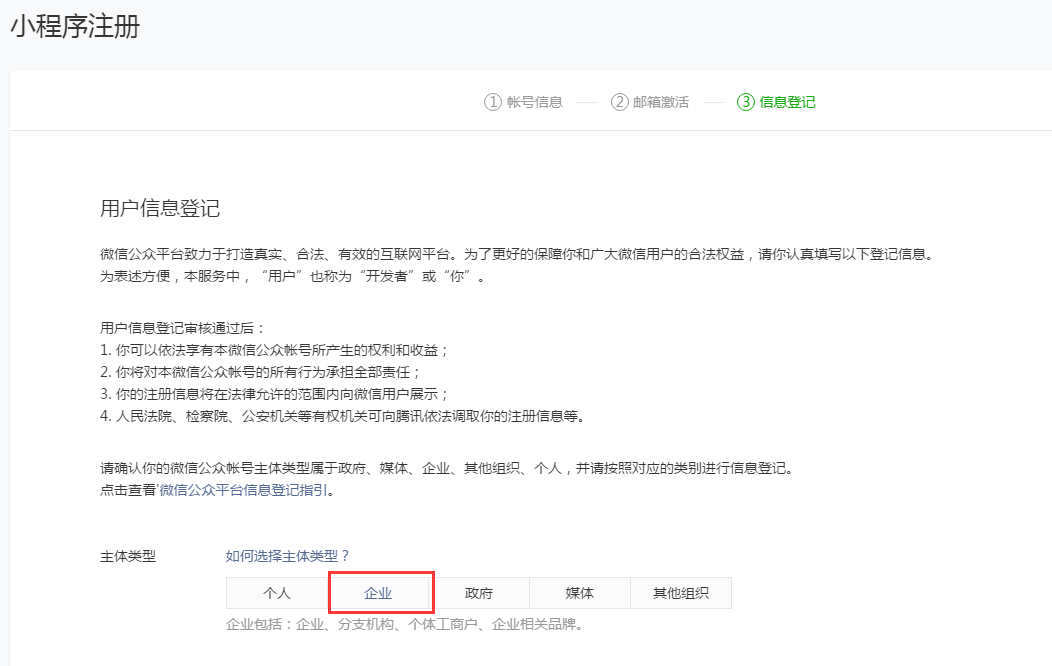Image resolution: width=1052 pixels, height=666 pixels.
Task: Open the 如何选择主体类型？ help link
Action: point(288,556)
